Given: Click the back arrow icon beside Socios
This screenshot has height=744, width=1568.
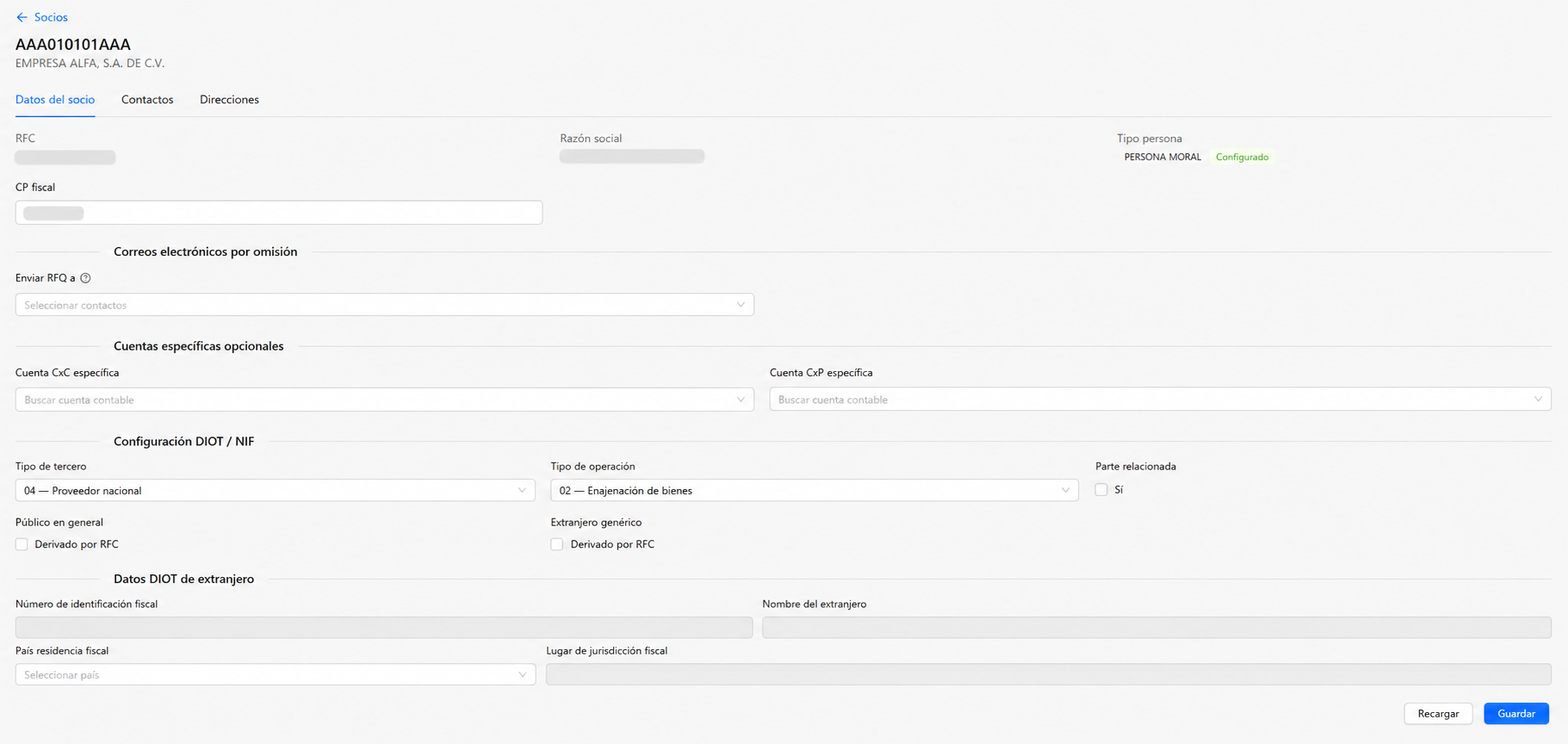Looking at the screenshot, I should 22,17.
